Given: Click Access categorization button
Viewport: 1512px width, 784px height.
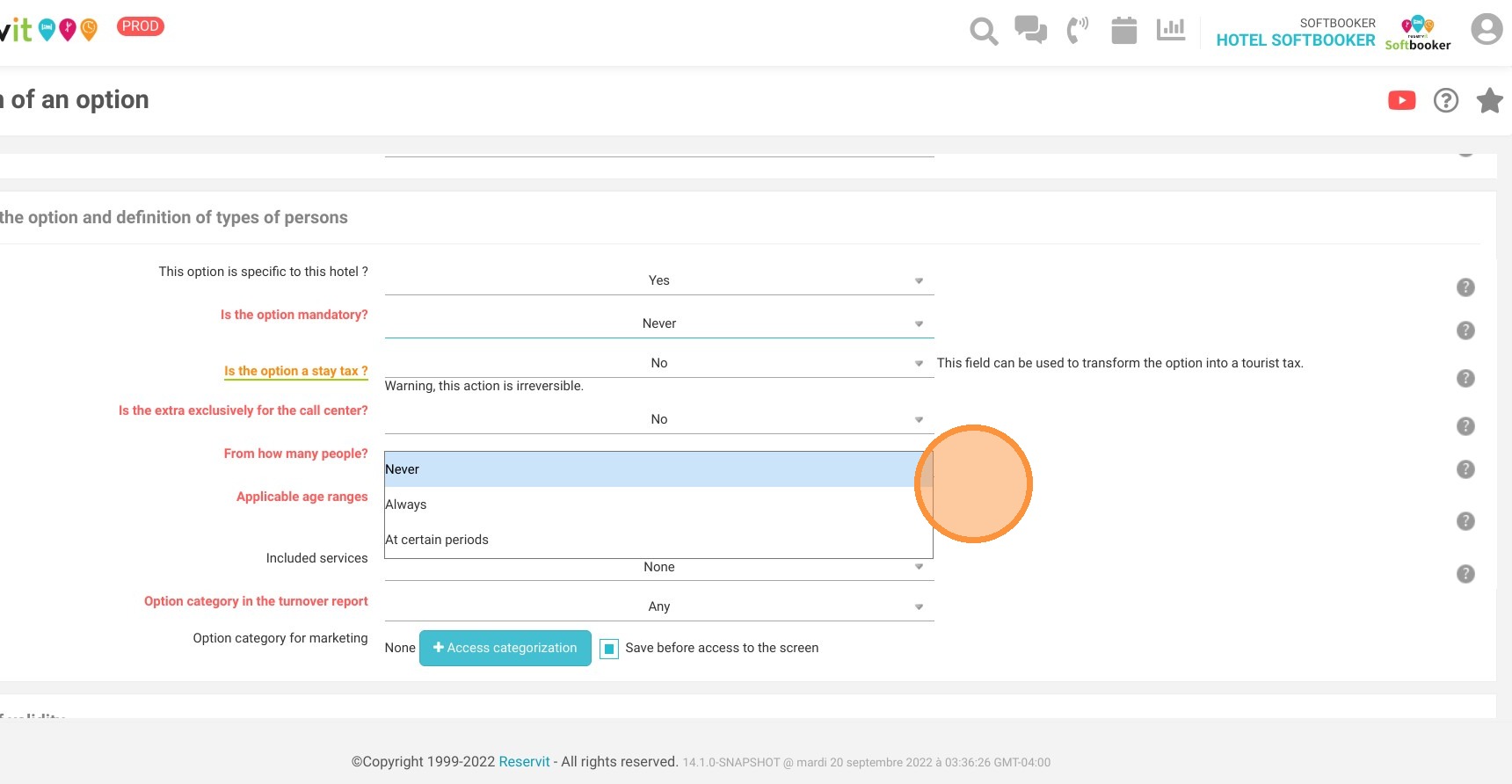Looking at the screenshot, I should point(505,649).
